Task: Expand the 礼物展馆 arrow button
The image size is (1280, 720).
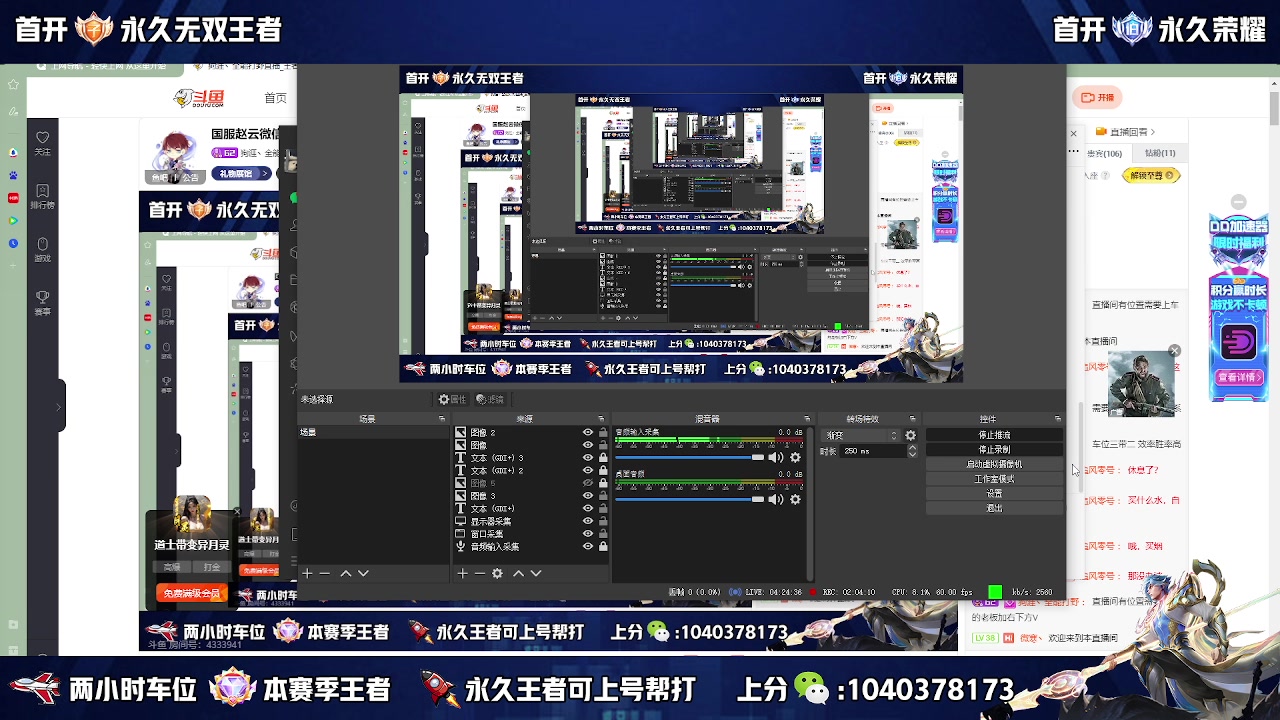Action: [267, 174]
